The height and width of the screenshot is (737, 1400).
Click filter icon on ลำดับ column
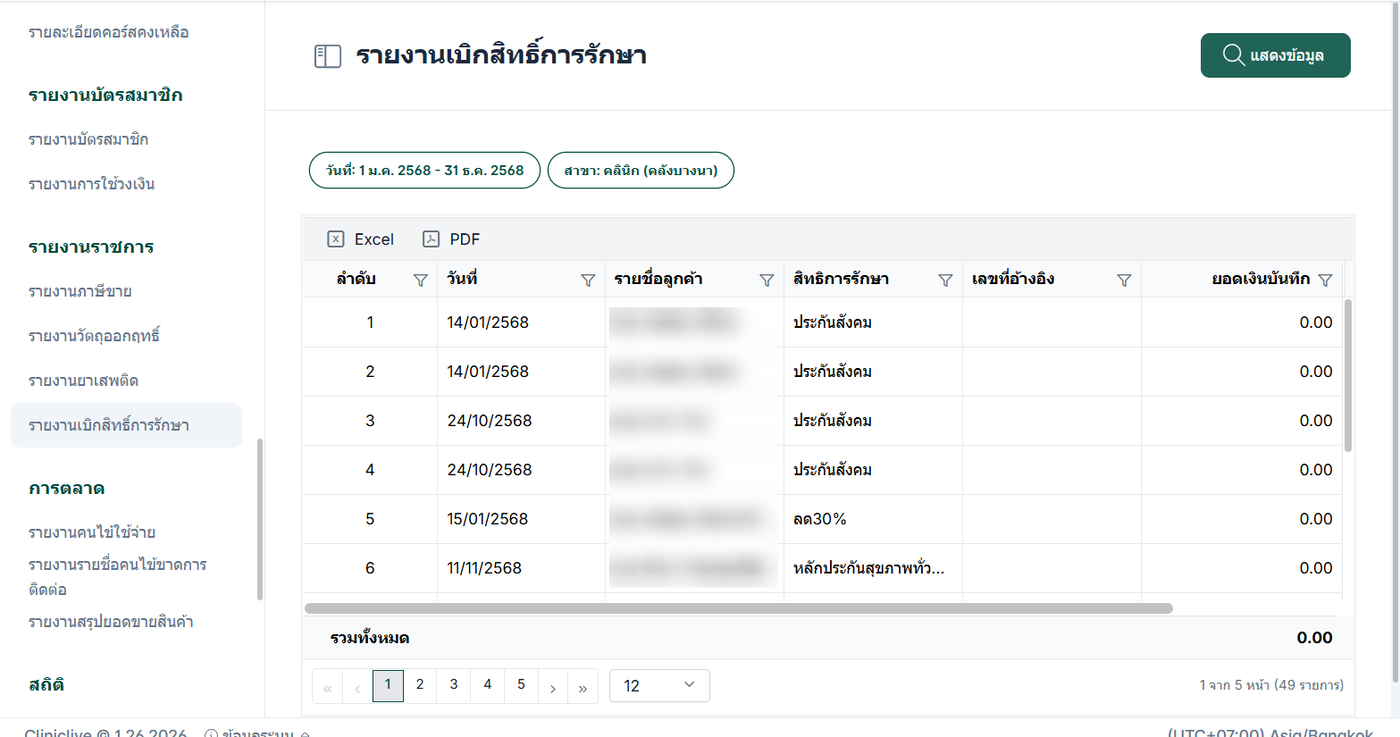point(420,281)
